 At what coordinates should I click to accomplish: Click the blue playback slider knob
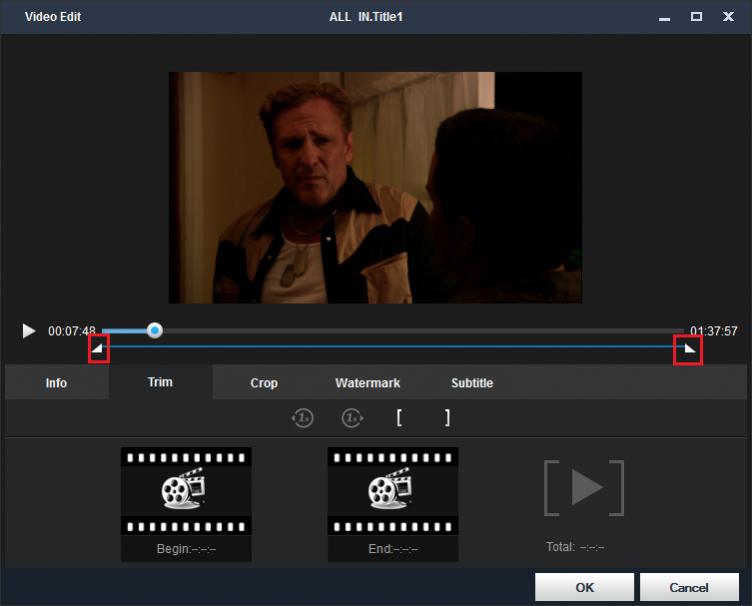pos(154,330)
